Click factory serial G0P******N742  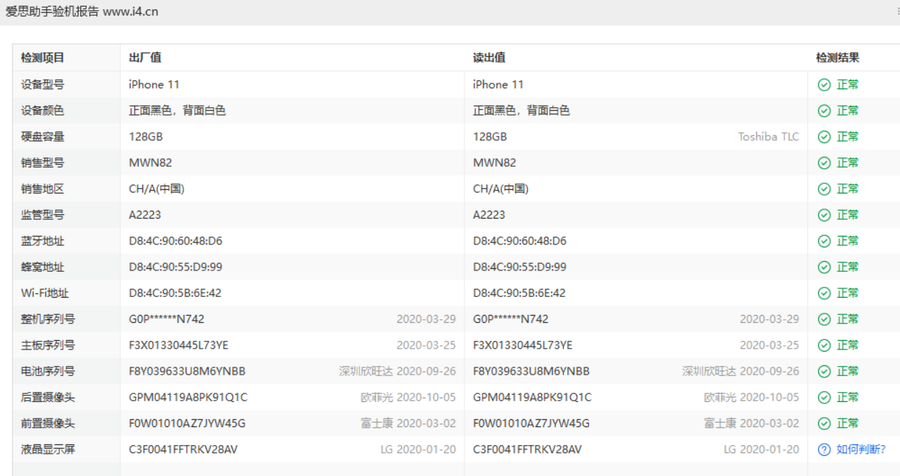click(166, 319)
